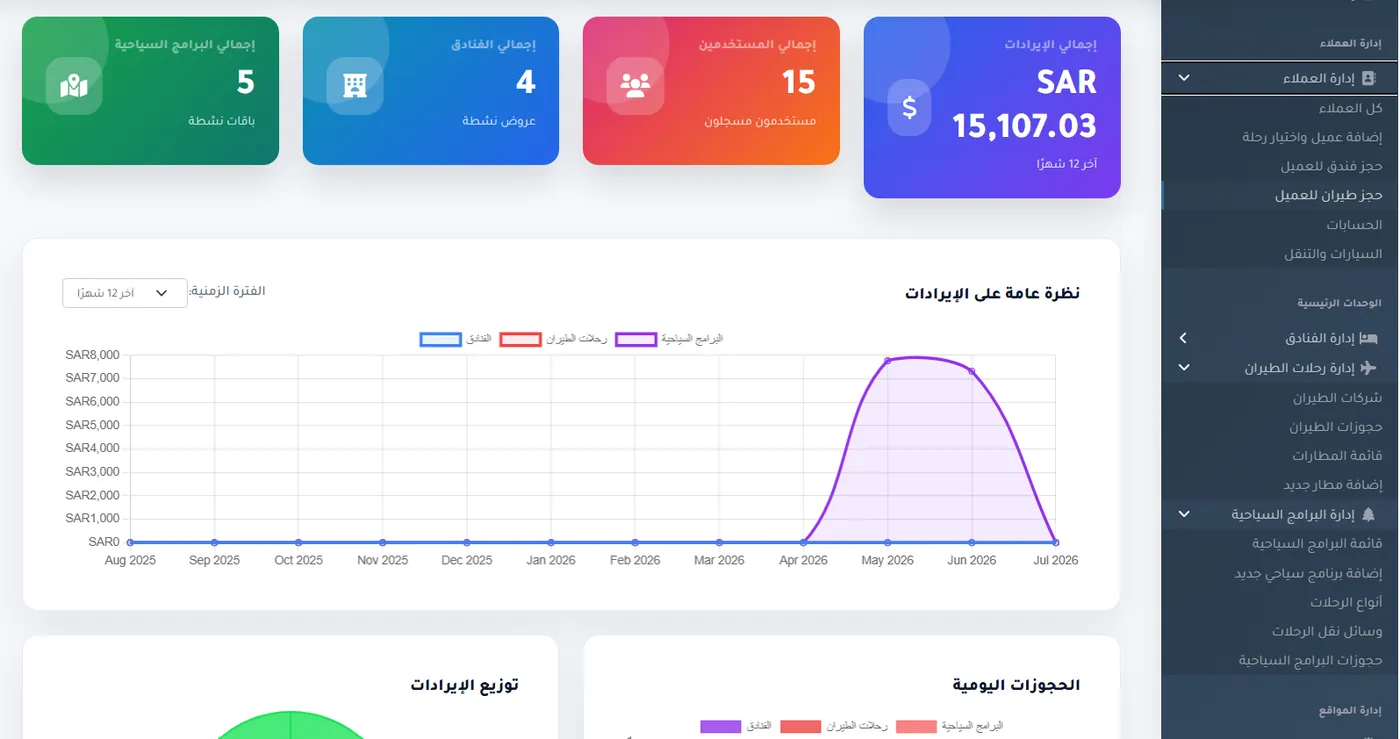The image size is (1400, 739).
Task: Collapse the إدارة رحلات الطيران menu chevron
Action: [1184, 368]
